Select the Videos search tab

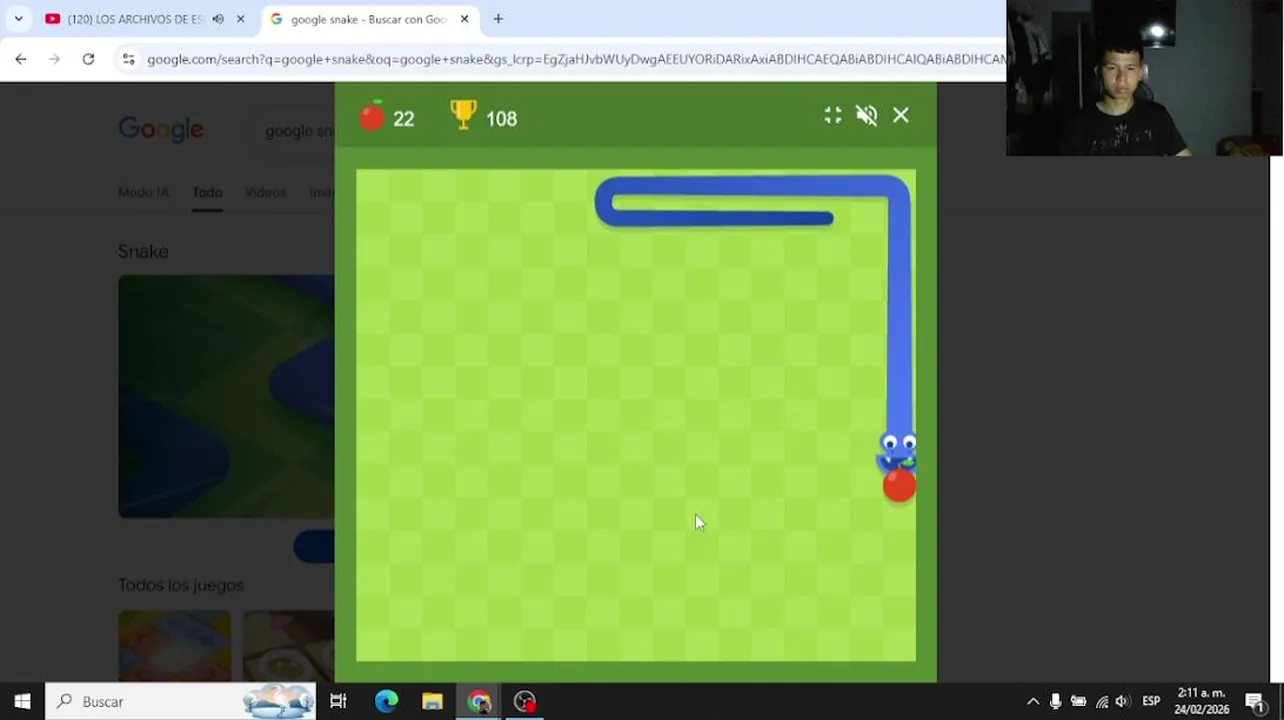coord(265,192)
